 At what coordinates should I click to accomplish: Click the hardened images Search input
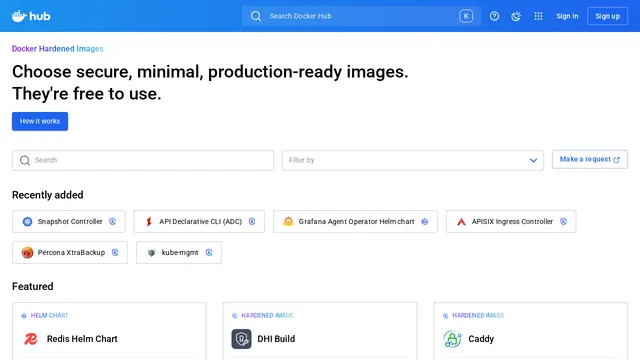[x=143, y=160]
